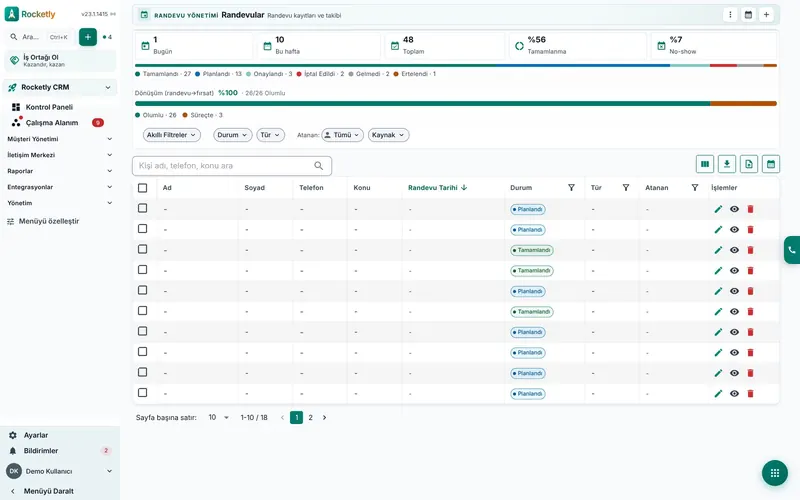800x500 pixels.
Task: Expand Müşteri Yönetimi menu
Action: click(x=60, y=139)
